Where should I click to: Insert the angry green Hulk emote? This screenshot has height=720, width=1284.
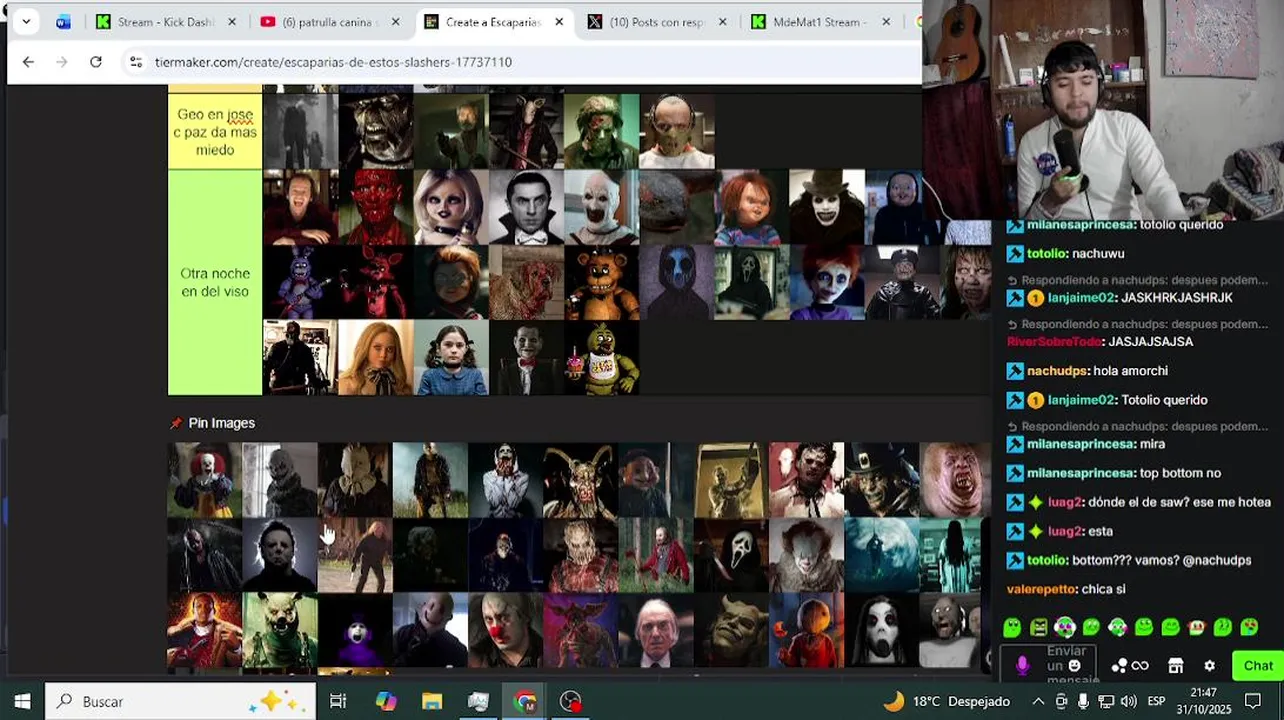[1039, 627]
